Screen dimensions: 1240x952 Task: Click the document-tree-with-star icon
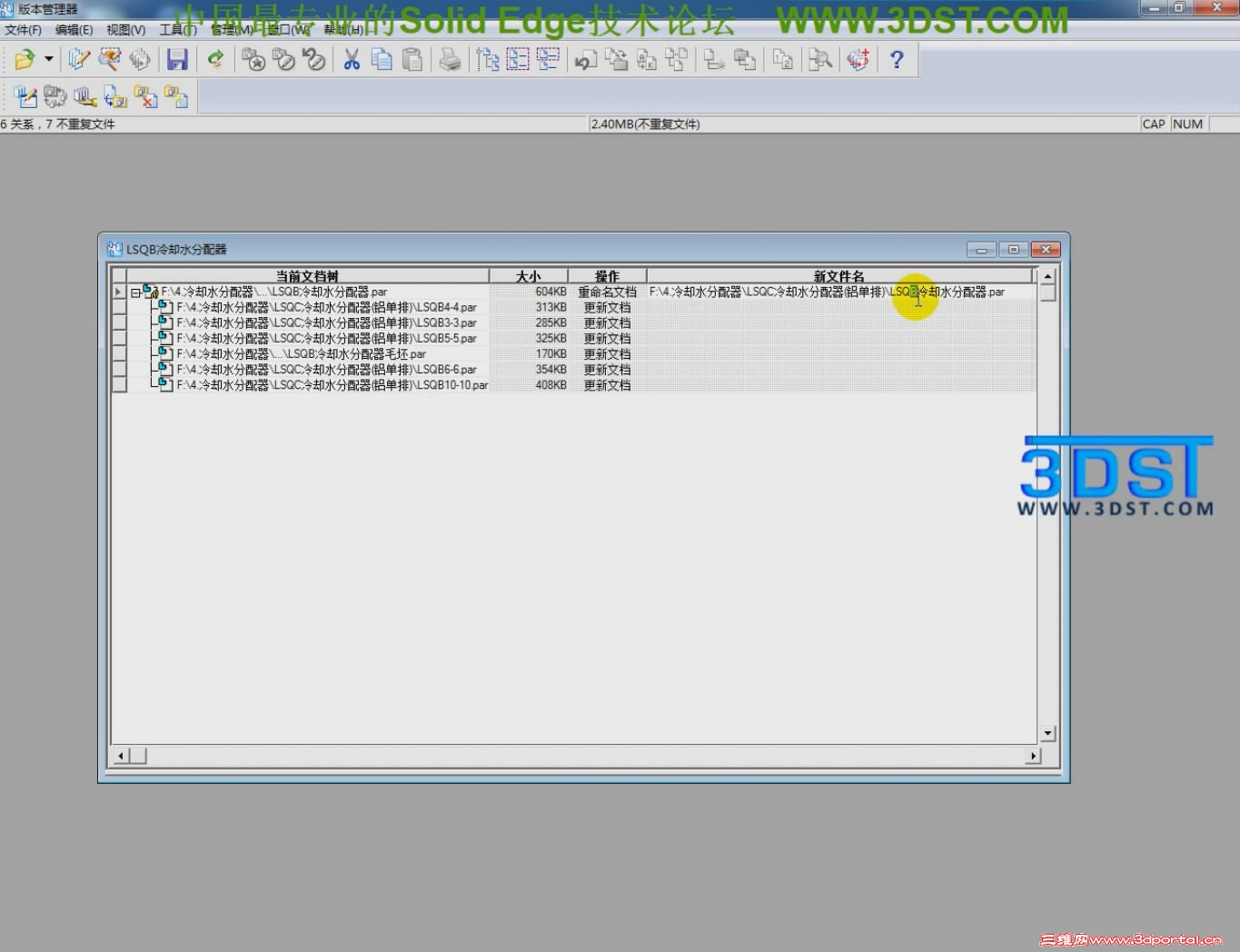714,60
